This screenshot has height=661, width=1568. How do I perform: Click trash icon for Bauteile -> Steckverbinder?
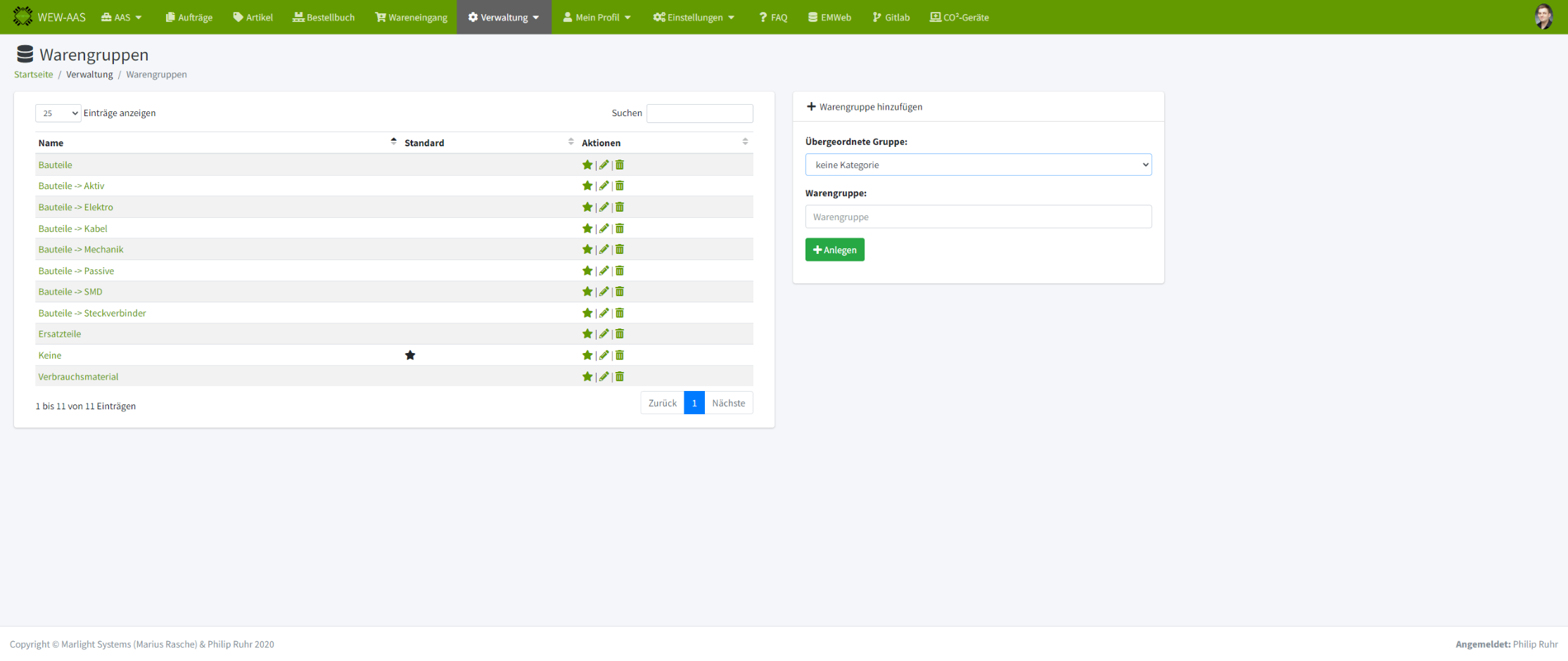tap(620, 313)
